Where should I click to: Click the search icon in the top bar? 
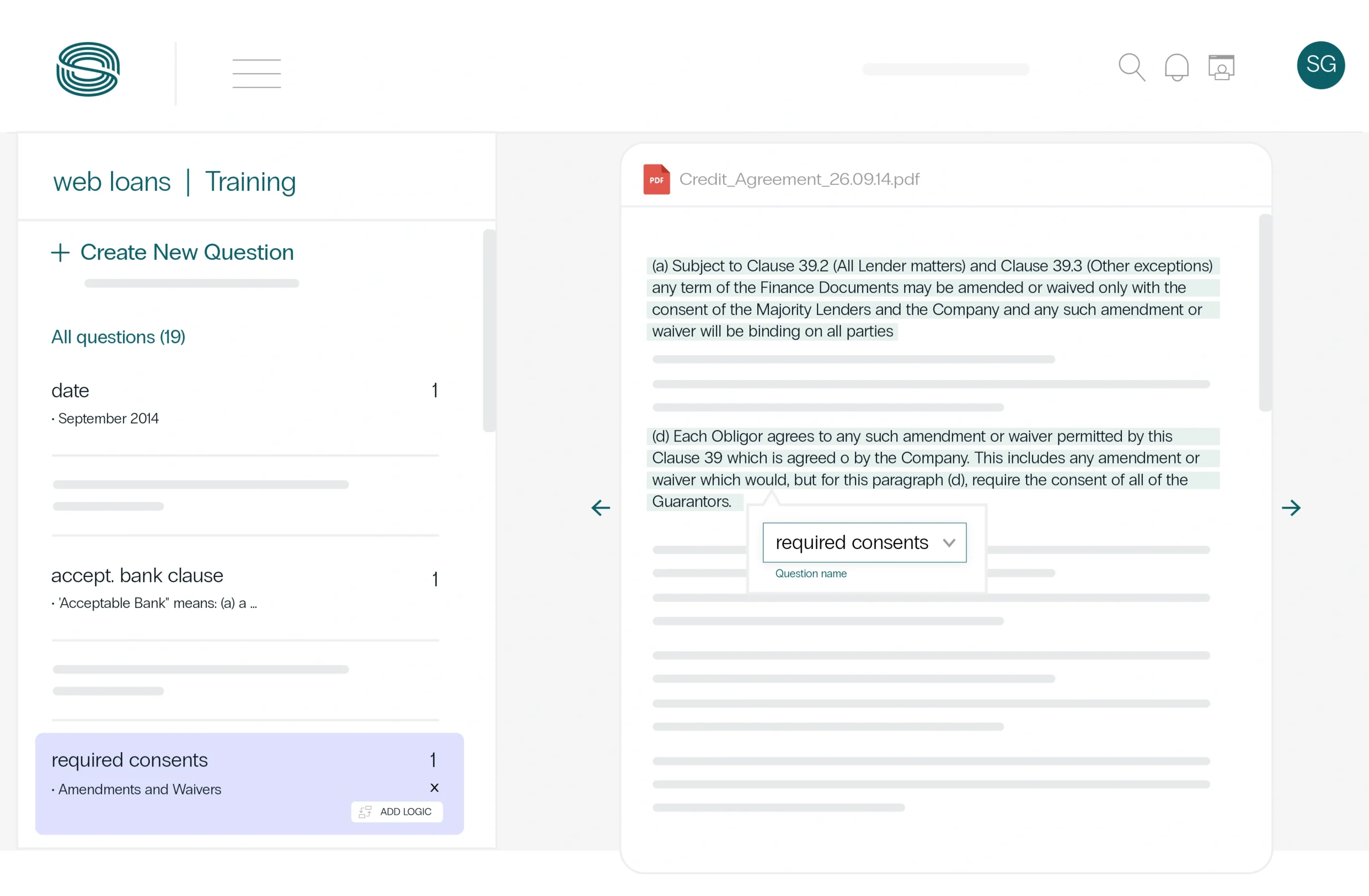point(1132,67)
